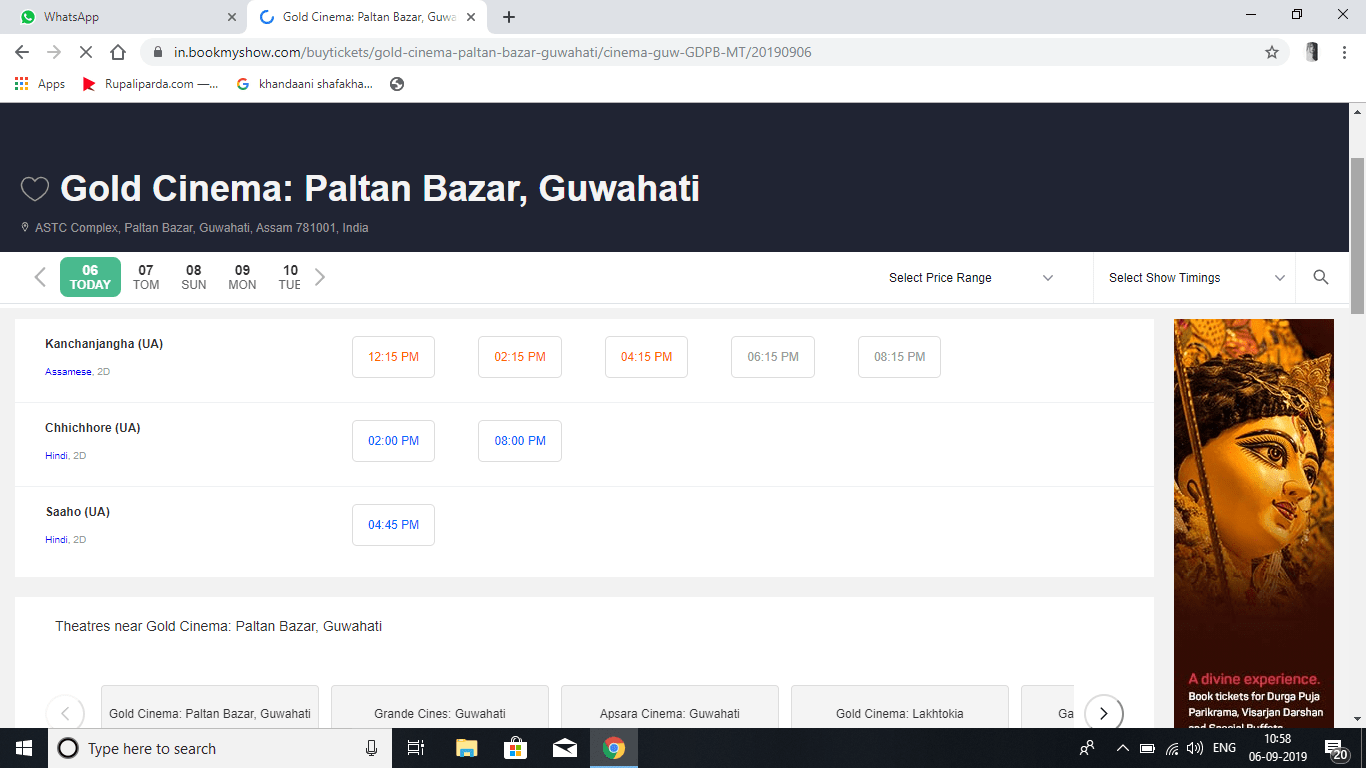Image resolution: width=1366 pixels, height=768 pixels.
Task: Click the Windows taskbar search box
Action: tap(220, 748)
